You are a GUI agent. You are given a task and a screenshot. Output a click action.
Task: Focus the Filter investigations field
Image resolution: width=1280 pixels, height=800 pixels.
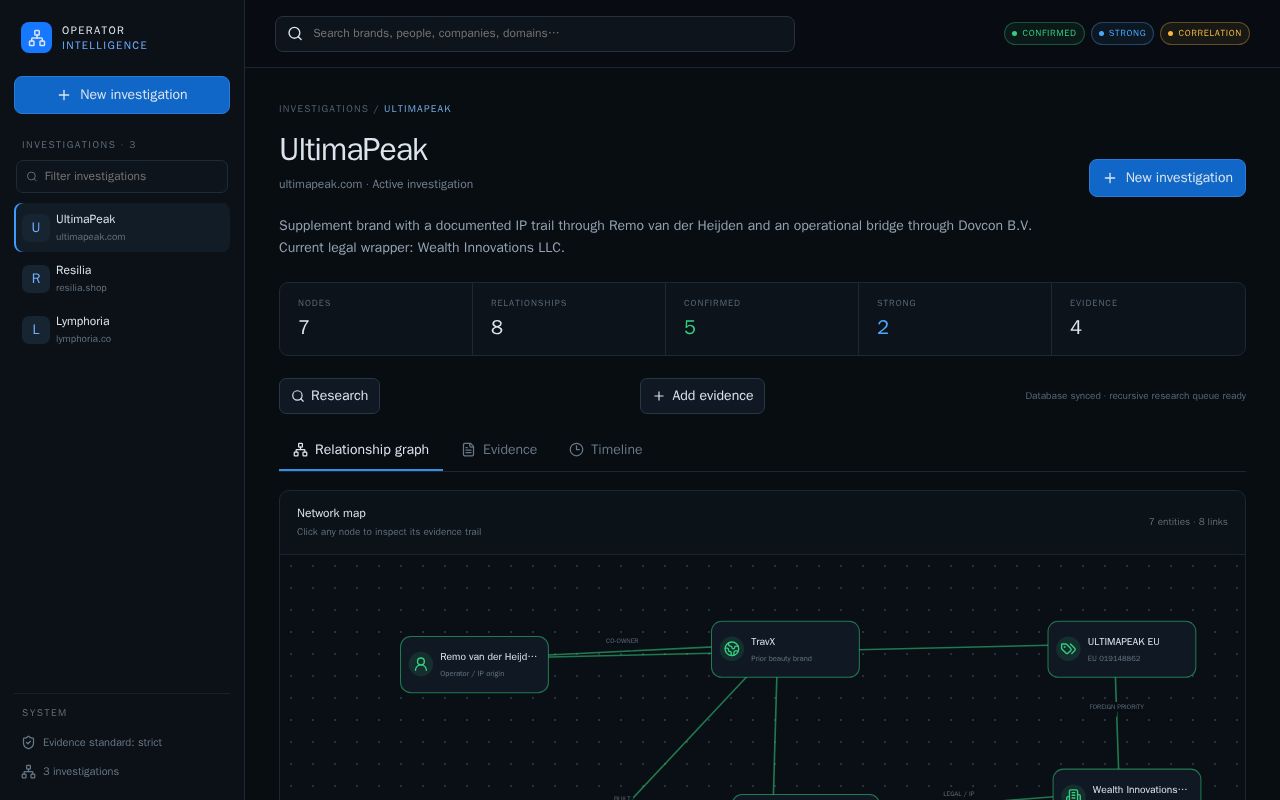pyautogui.click(x=122, y=177)
